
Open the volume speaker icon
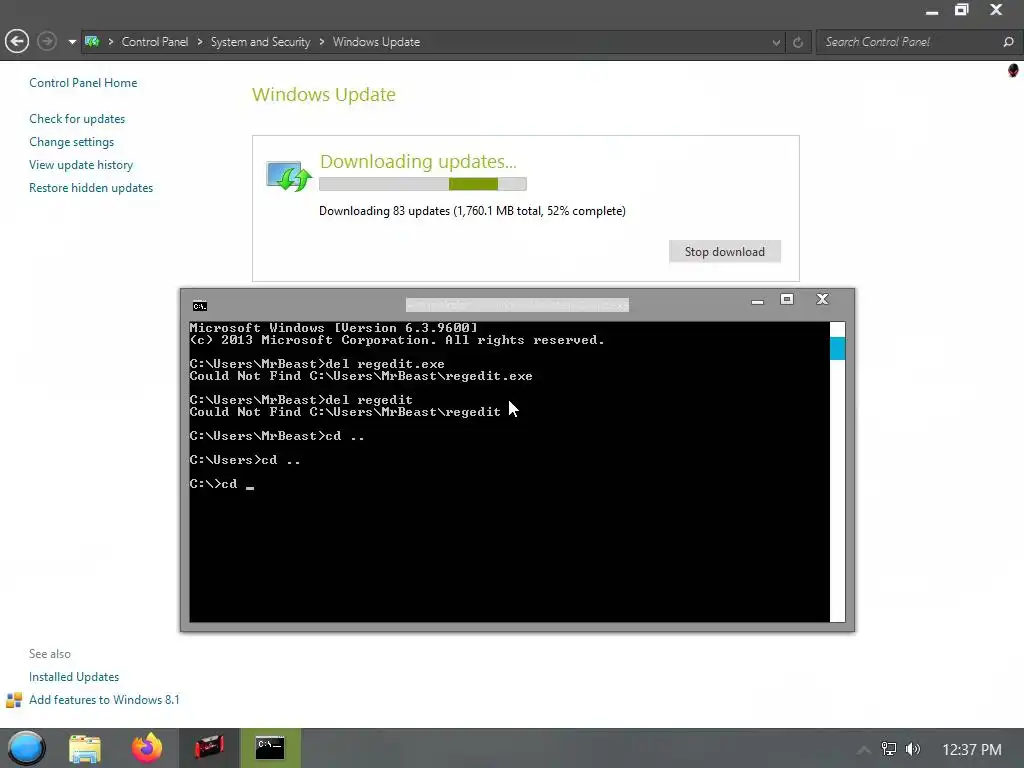[913, 749]
